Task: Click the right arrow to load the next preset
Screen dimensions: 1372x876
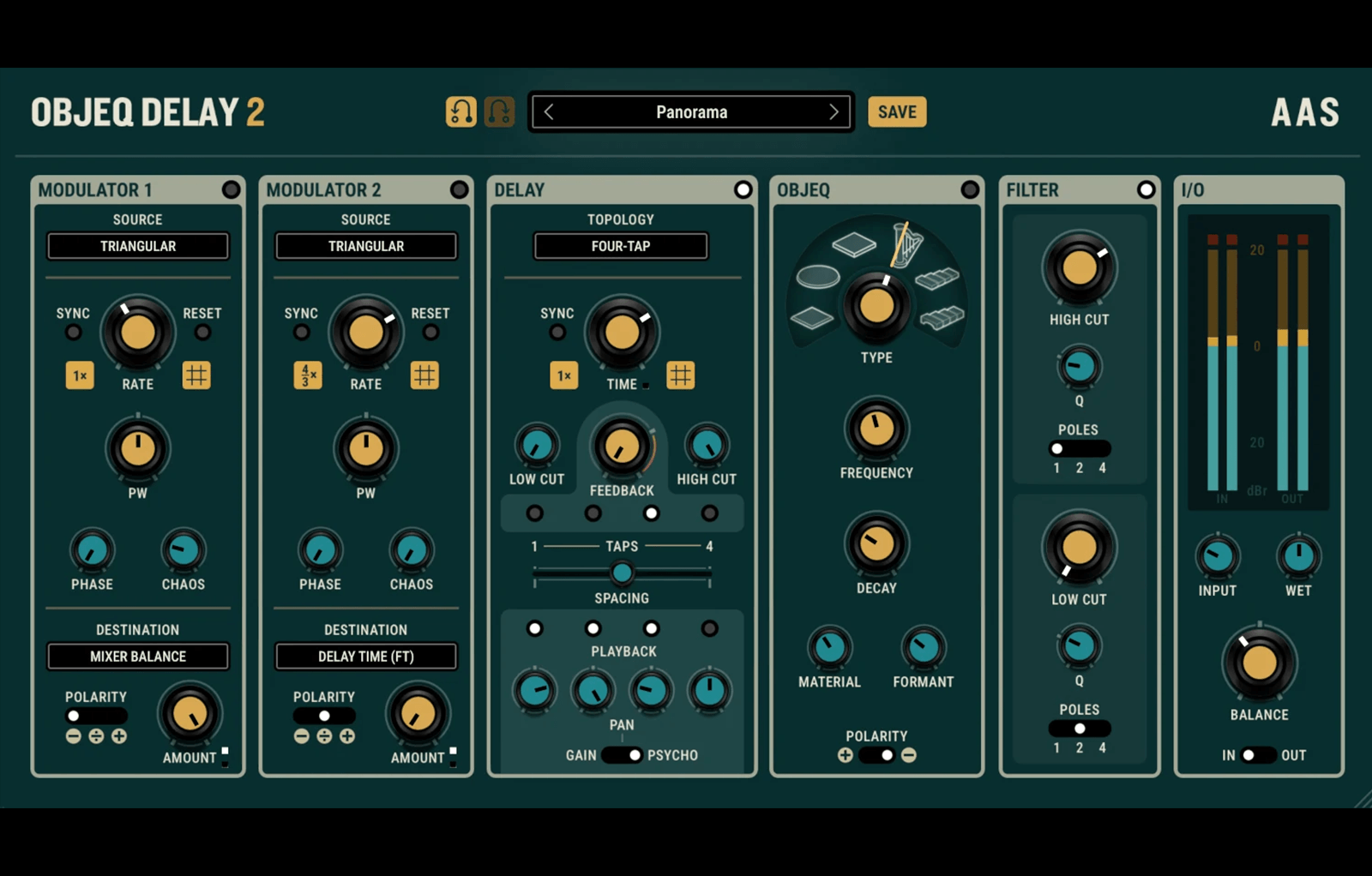Action: 833,111
